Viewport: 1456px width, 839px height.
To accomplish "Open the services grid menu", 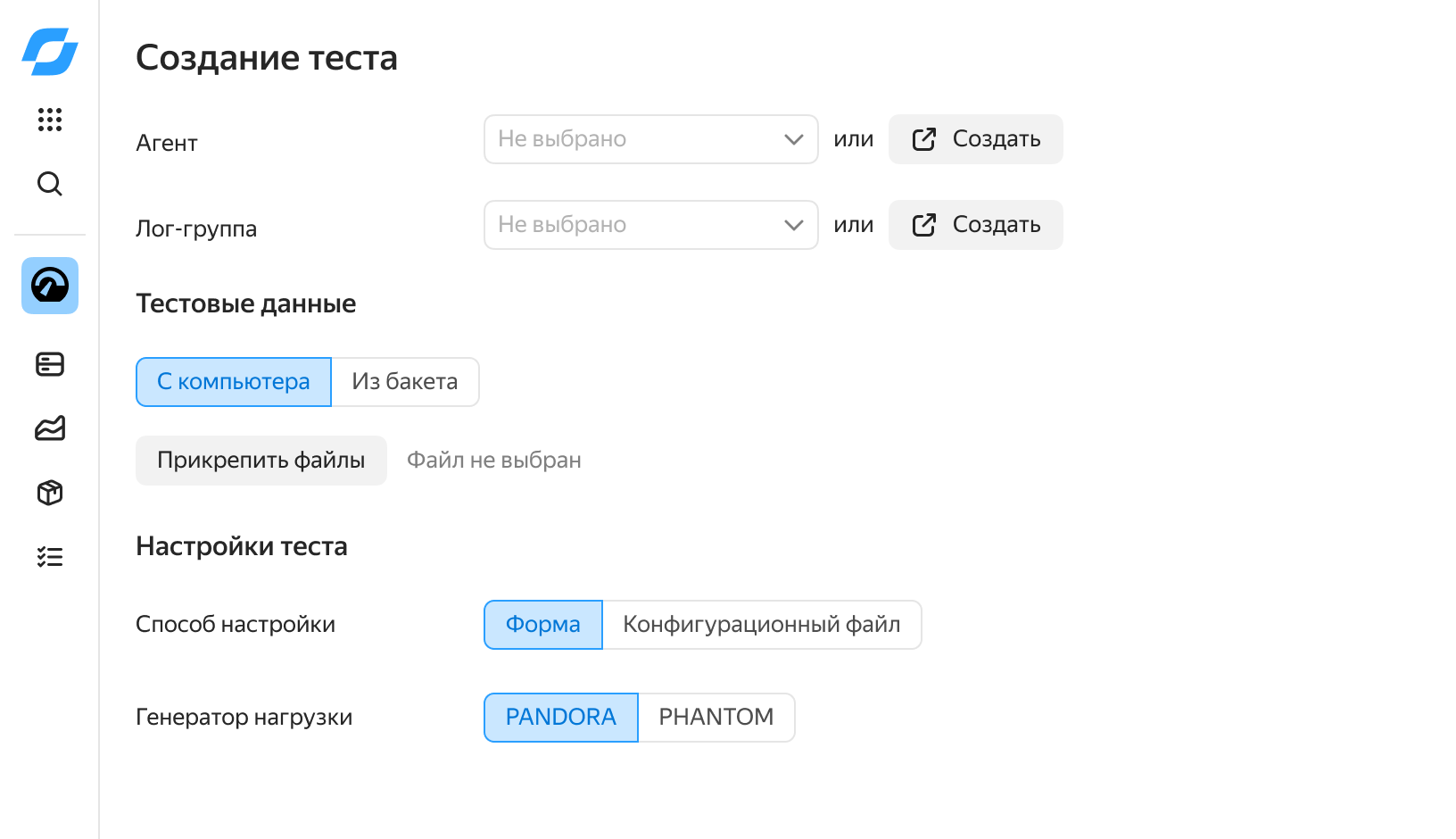I will click(x=49, y=120).
